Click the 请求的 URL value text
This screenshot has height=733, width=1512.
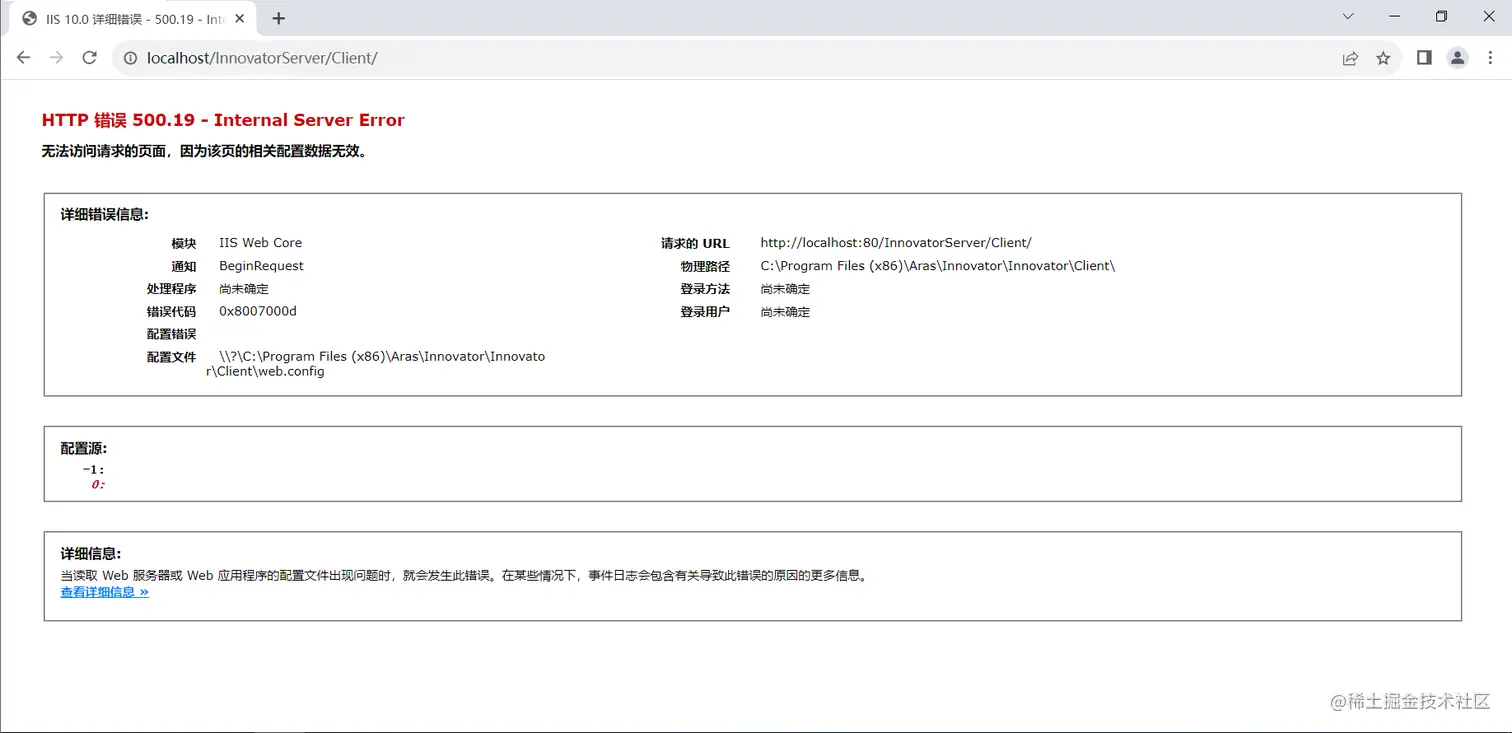(895, 243)
